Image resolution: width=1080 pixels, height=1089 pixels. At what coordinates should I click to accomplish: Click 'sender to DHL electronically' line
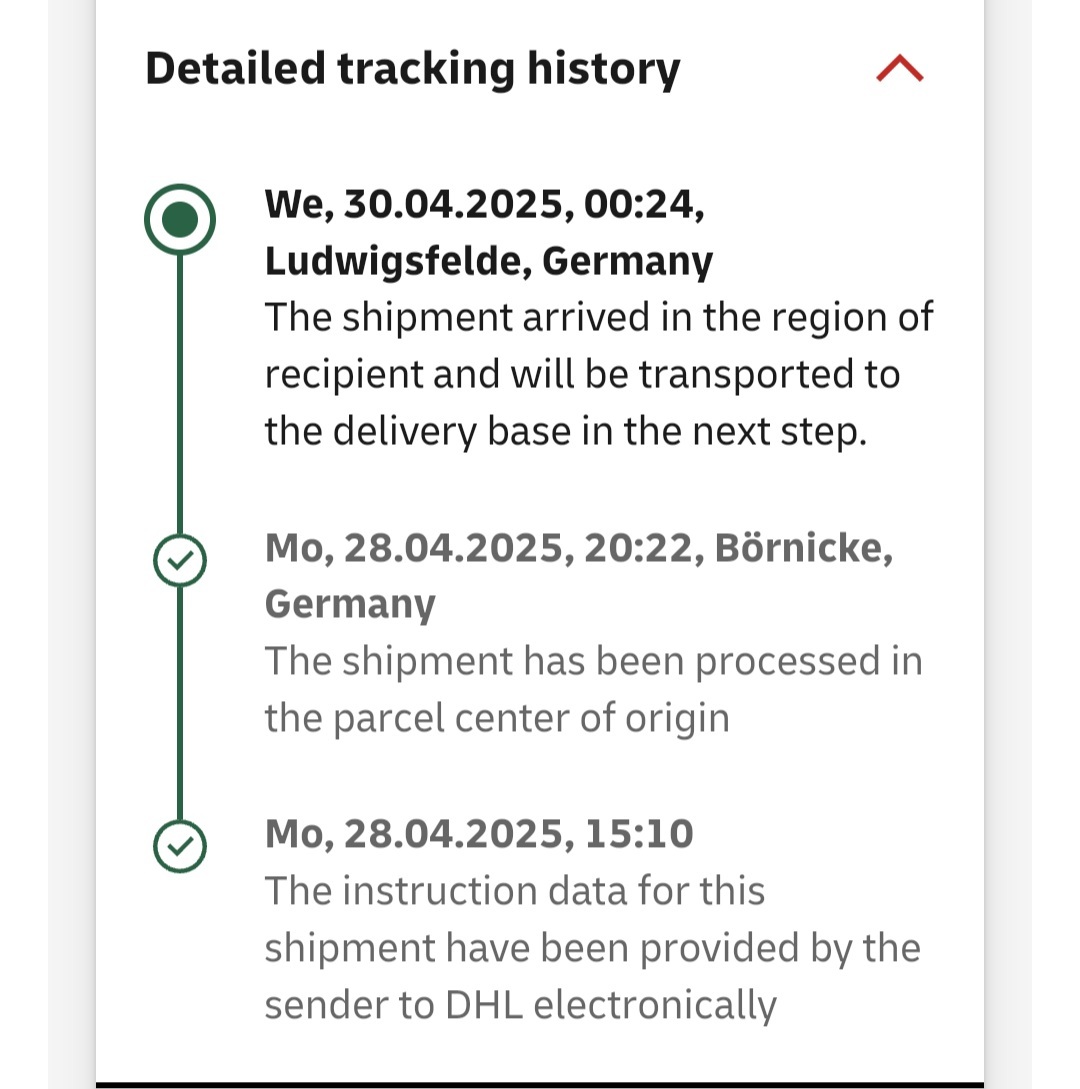[520, 1004]
